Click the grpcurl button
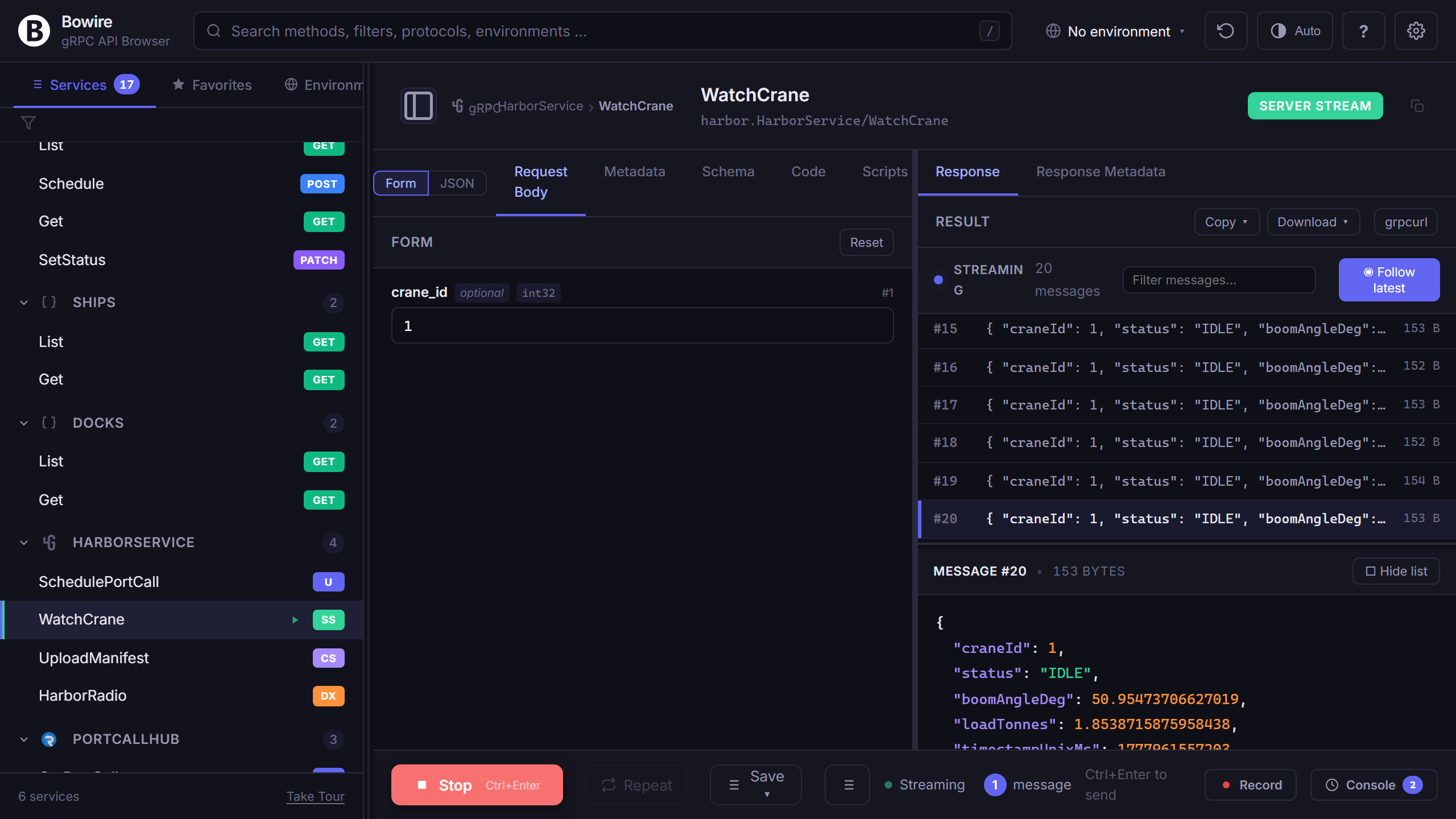The height and width of the screenshot is (819, 1456). click(x=1405, y=222)
